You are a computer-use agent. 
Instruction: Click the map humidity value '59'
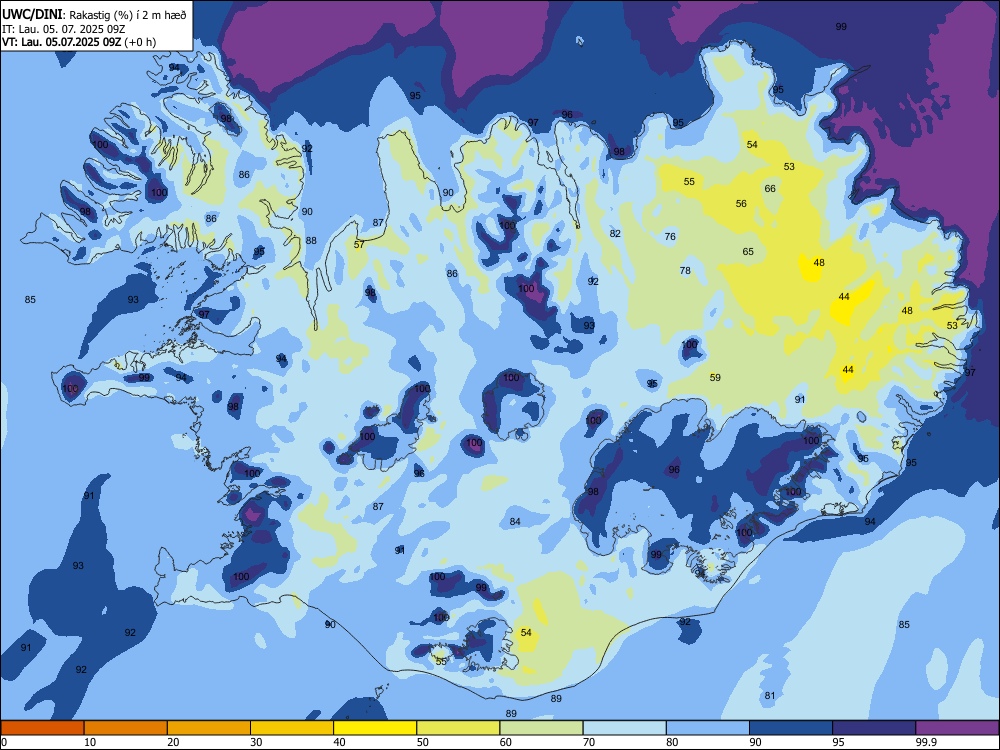(716, 378)
